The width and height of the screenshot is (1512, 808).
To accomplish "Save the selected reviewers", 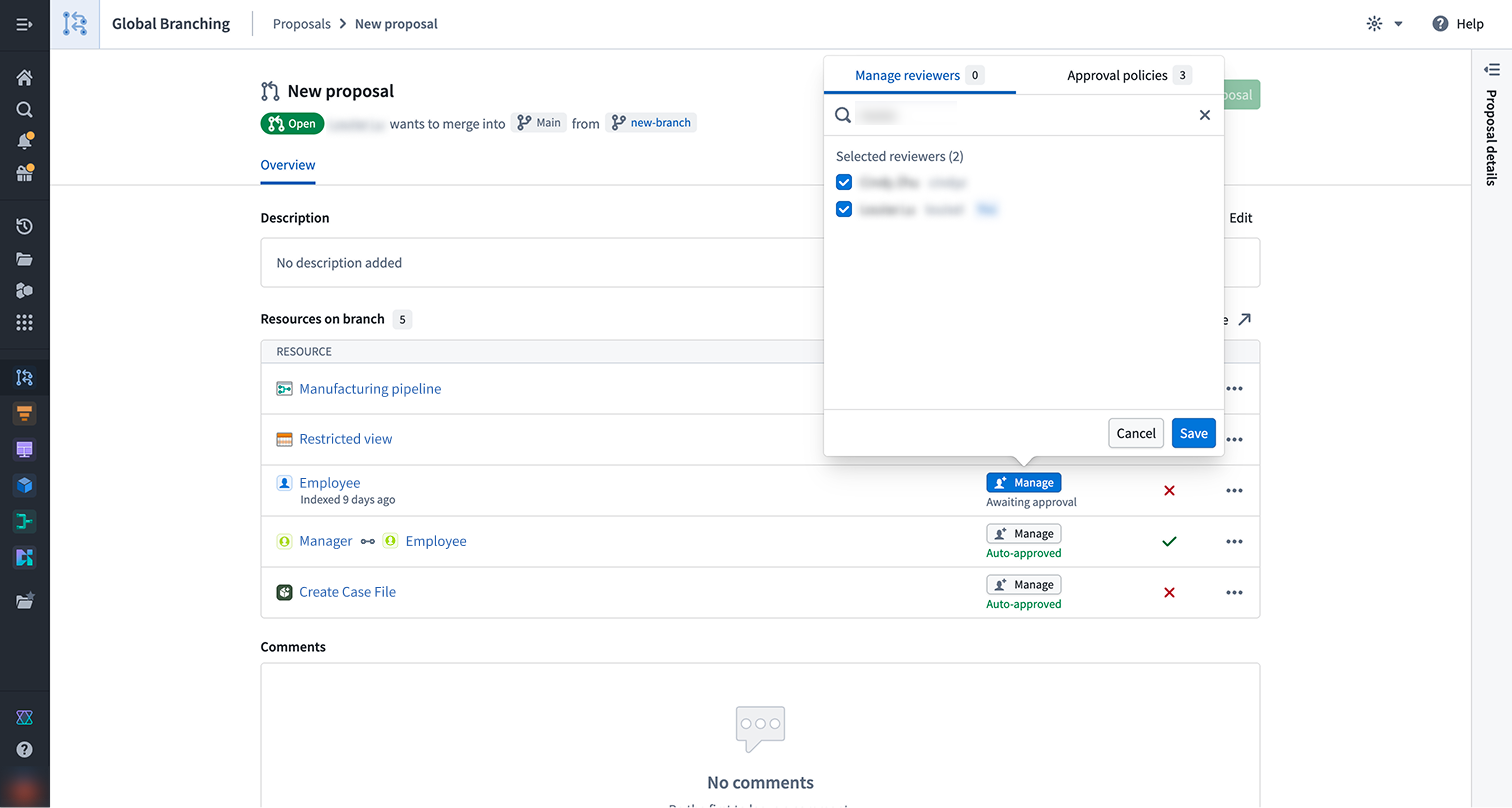I will click(x=1194, y=433).
